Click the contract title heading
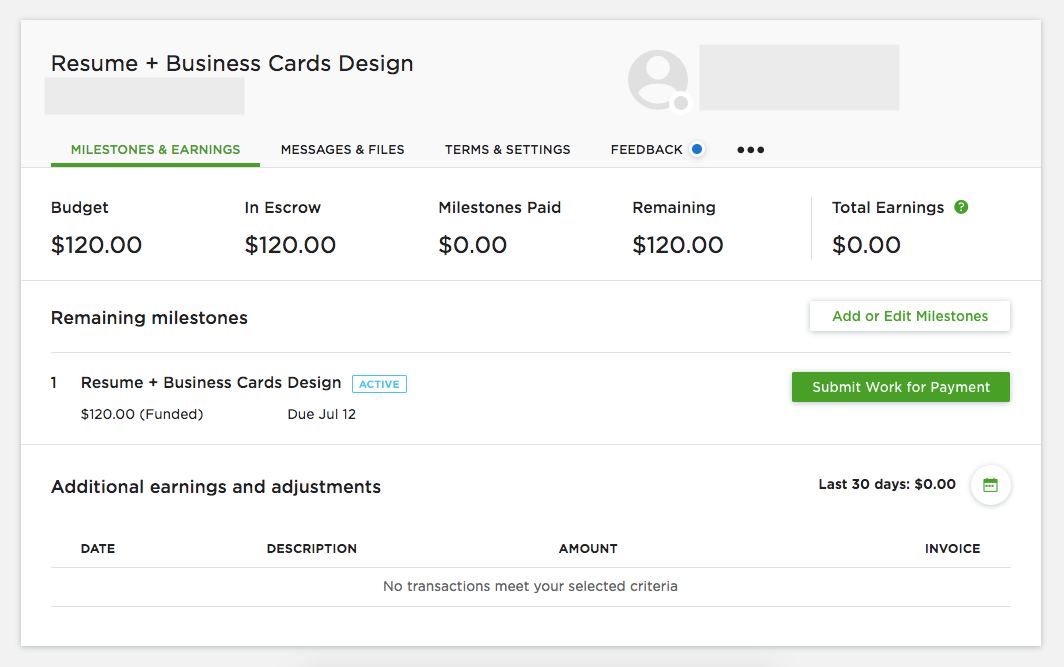 point(232,63)
